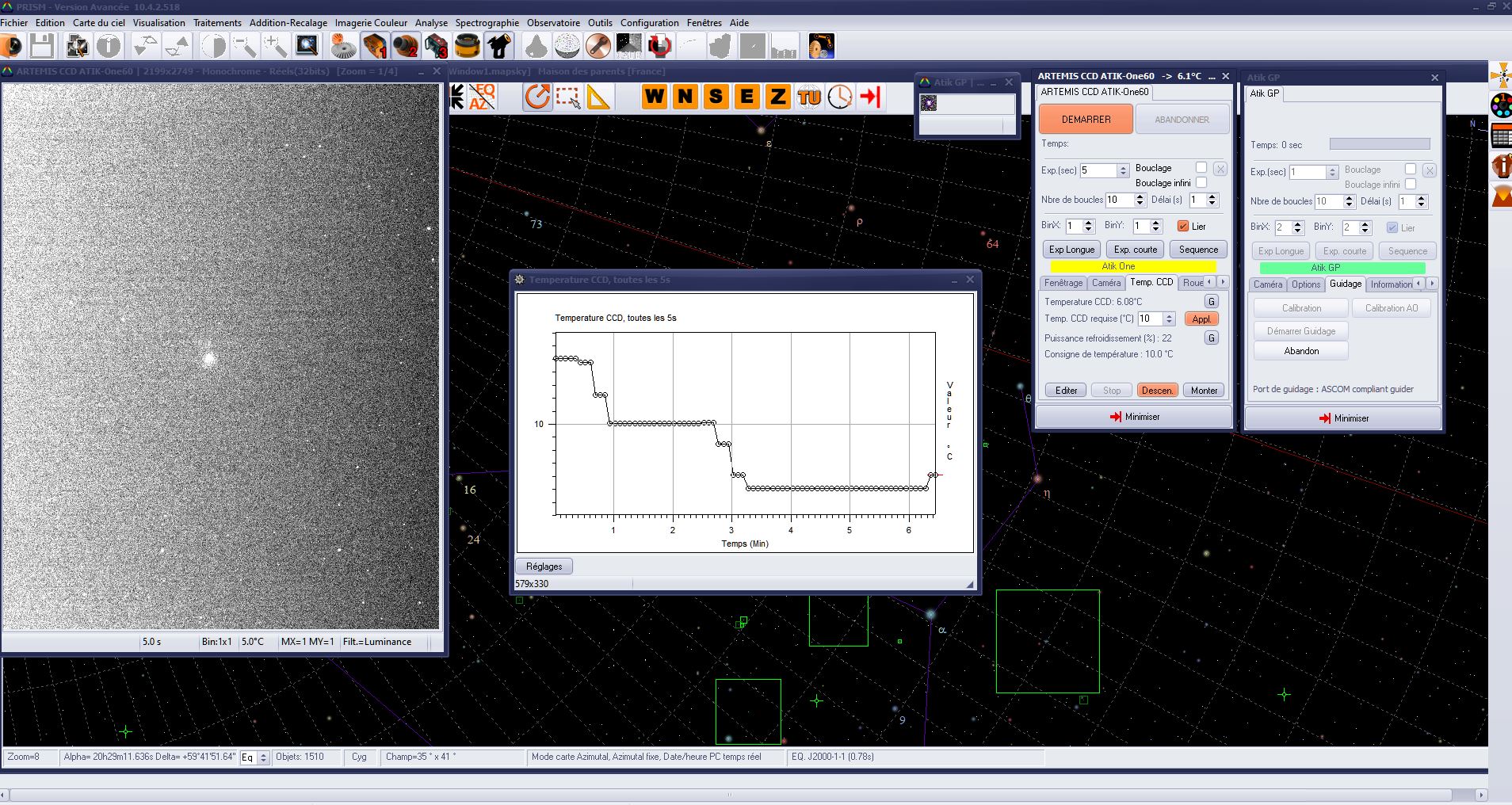Point sky map West with W button
Screen dimensions: 1512x805
[654, 97]
